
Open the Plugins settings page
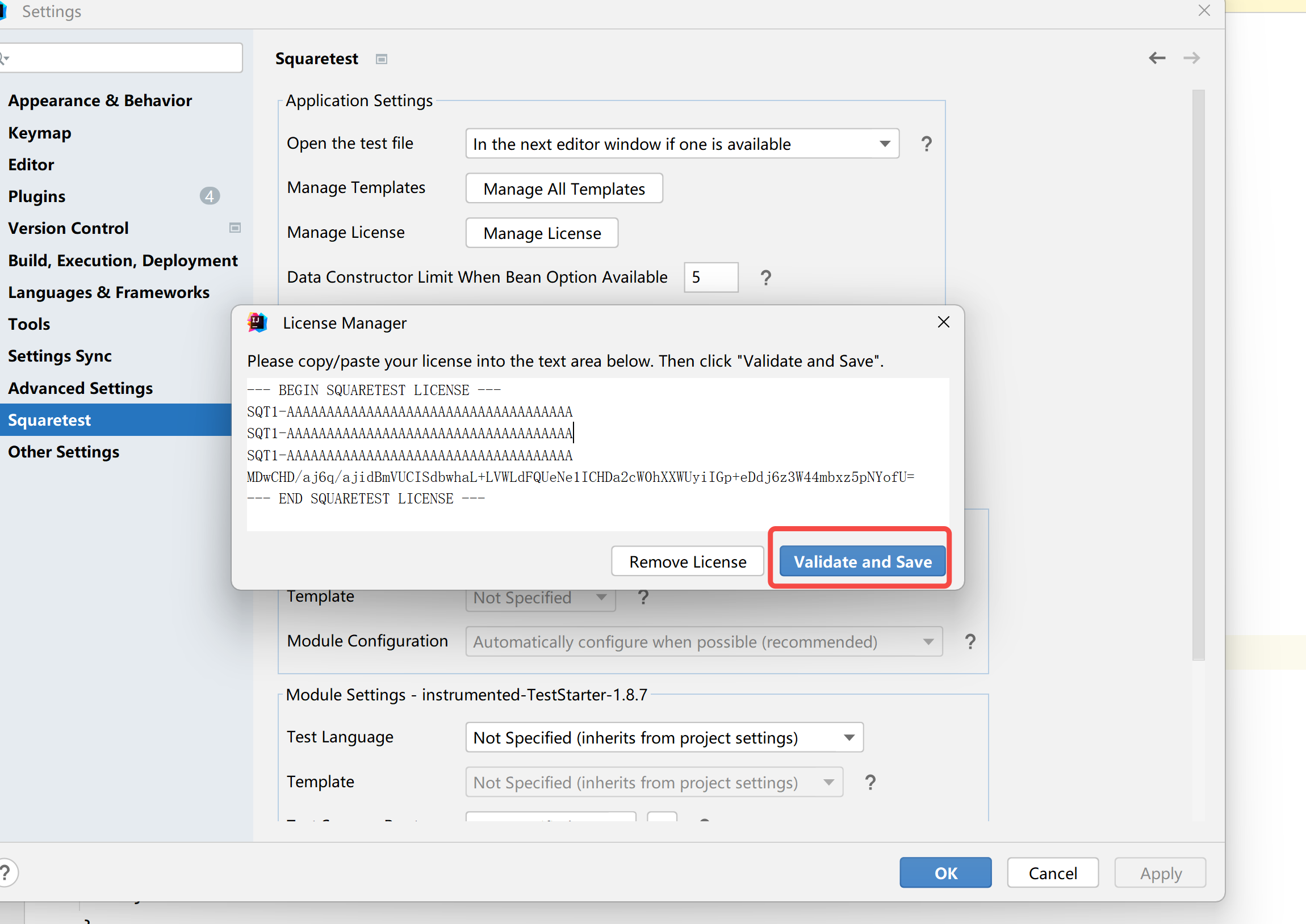pyautogui.click(x=37, y=196)
